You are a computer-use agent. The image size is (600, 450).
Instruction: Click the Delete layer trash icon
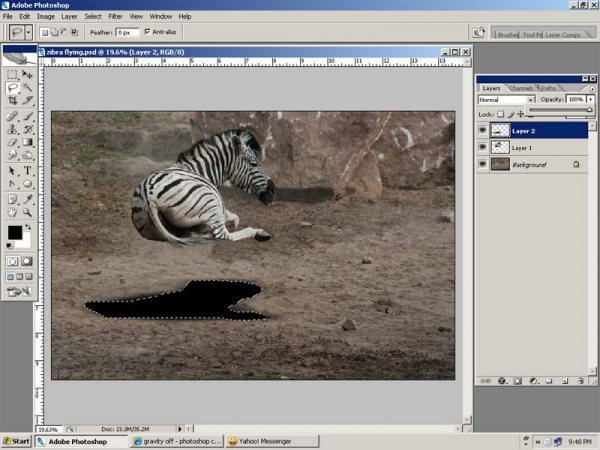[x=581, y=381]
